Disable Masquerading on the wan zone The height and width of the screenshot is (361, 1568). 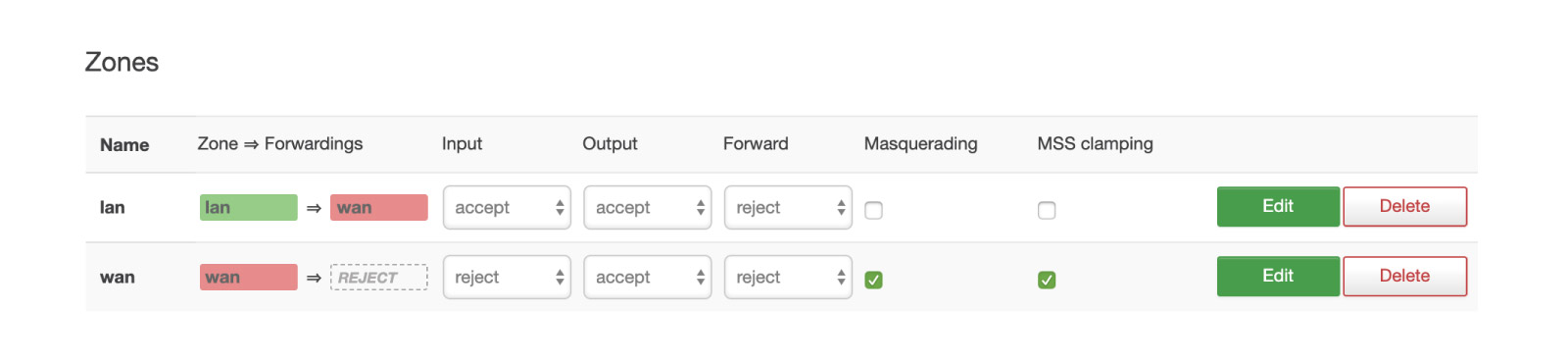pos(873,280)
